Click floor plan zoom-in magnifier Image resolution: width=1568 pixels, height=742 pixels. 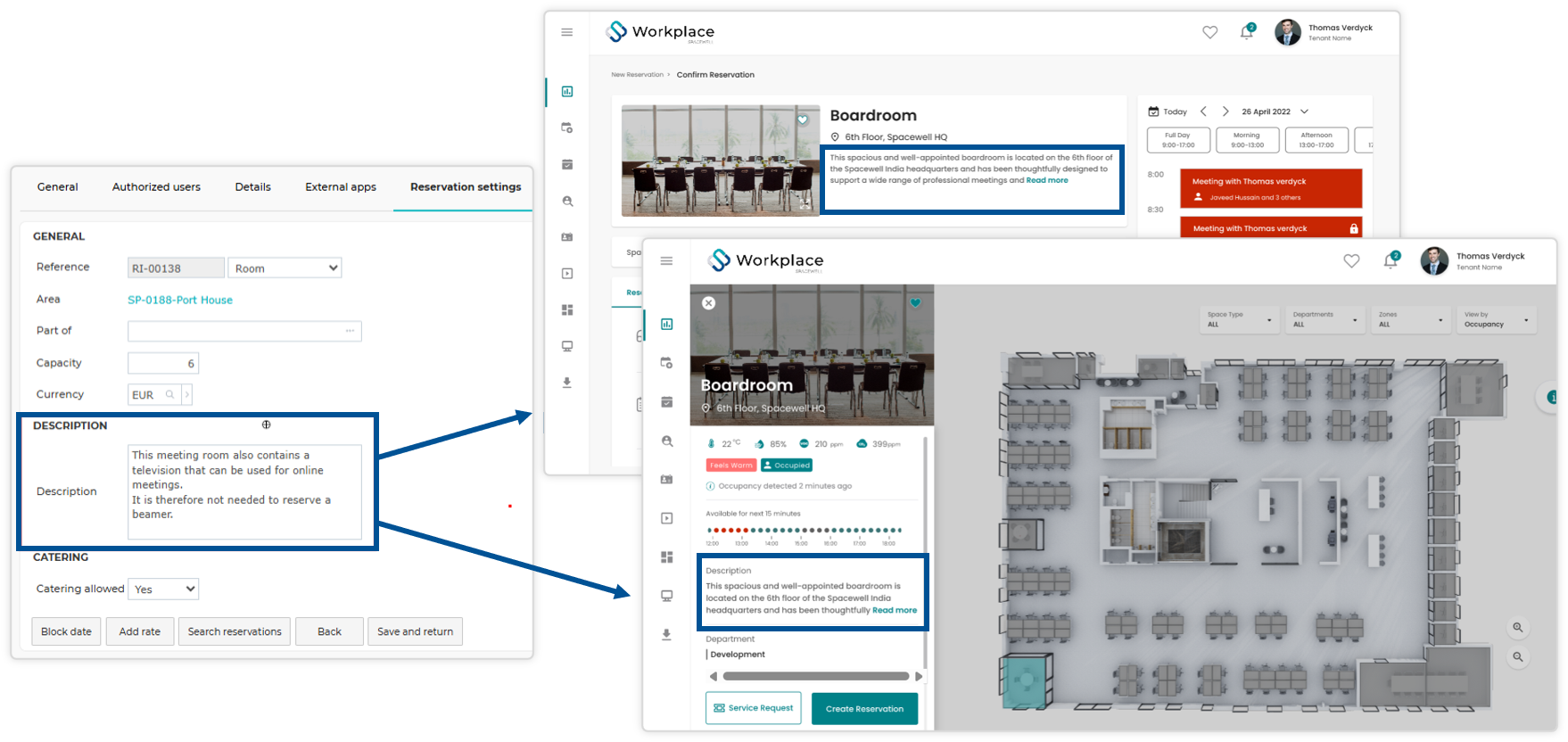point(1517,627)
